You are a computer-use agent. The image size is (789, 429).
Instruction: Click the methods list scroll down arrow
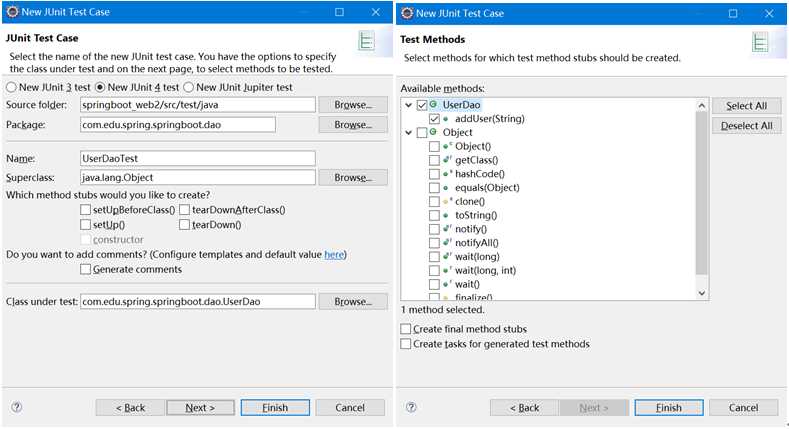click(701, 293)
